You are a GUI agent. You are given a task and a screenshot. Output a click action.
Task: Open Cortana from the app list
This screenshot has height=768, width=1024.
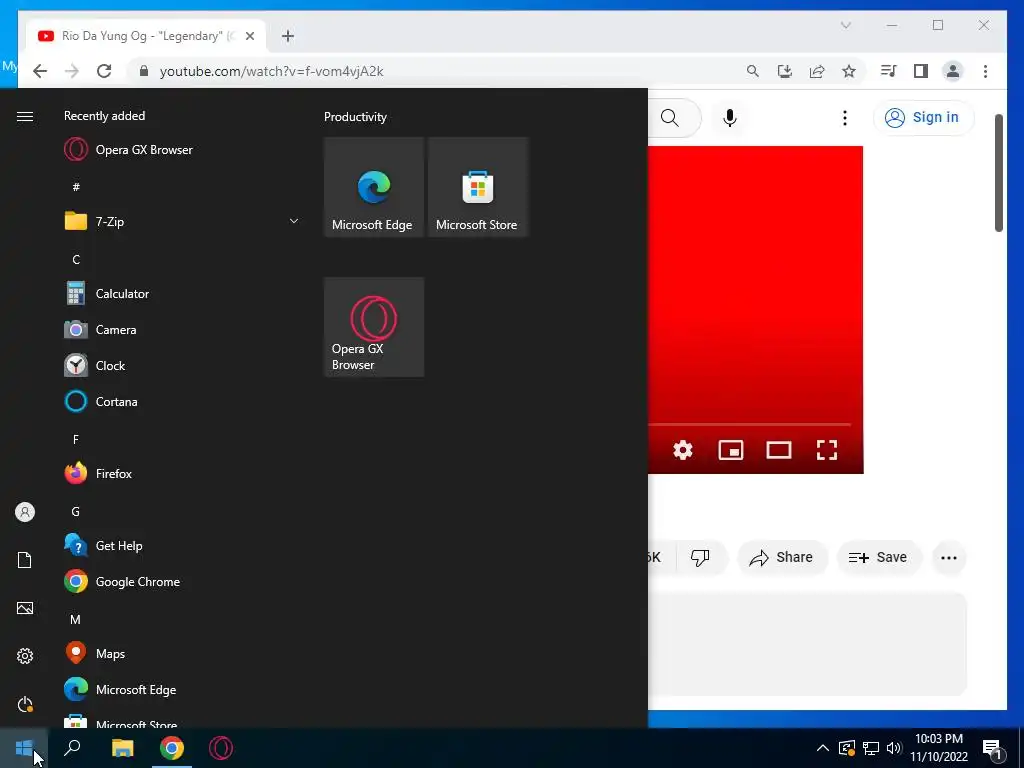(180, 402)
